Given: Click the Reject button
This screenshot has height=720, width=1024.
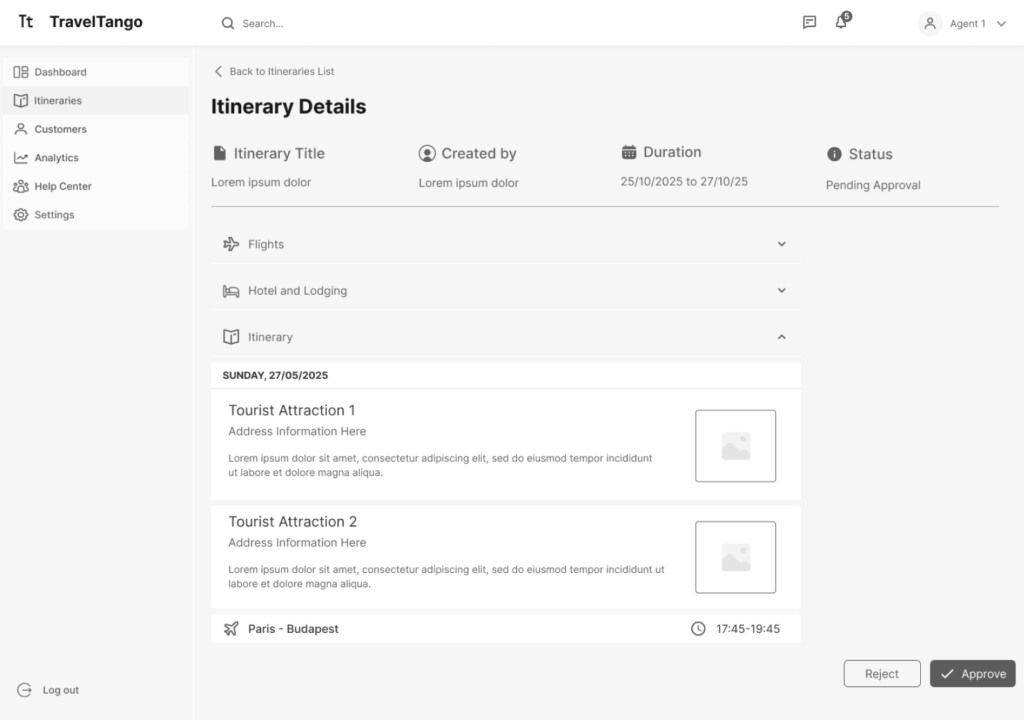Looking at the screenshot, I should tap(881, 674).
